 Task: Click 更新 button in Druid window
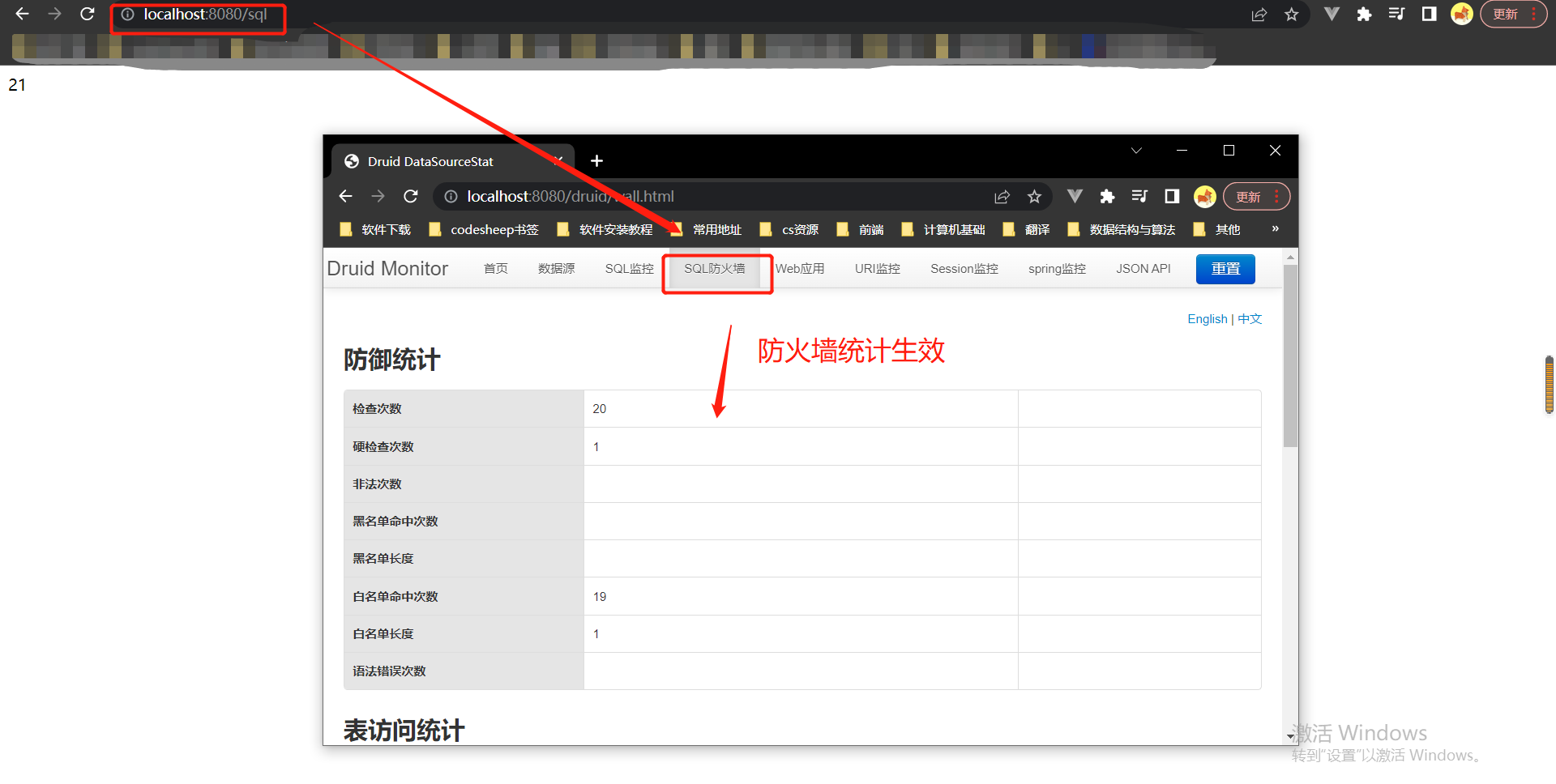[x=1256, y=197]
